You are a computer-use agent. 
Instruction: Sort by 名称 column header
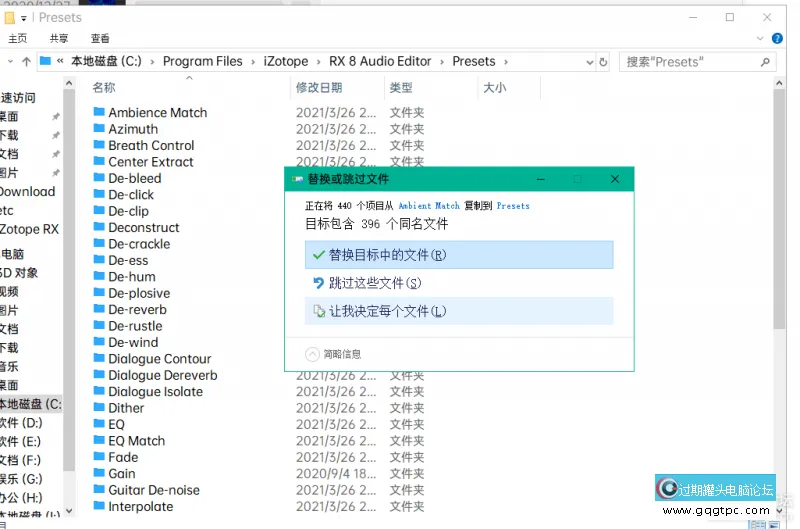click(104, 88)
